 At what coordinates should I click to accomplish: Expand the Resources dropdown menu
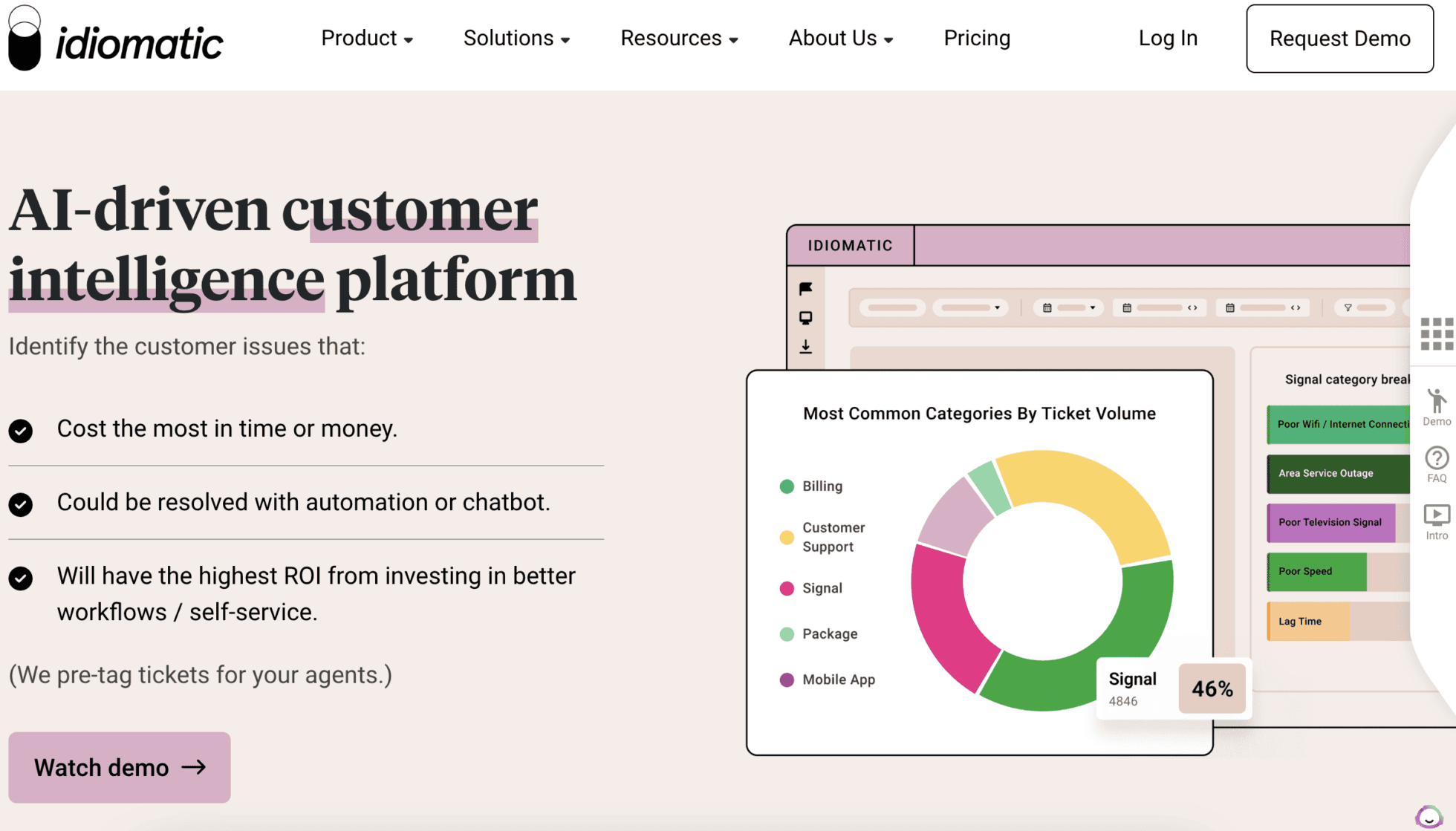point(680,38)
